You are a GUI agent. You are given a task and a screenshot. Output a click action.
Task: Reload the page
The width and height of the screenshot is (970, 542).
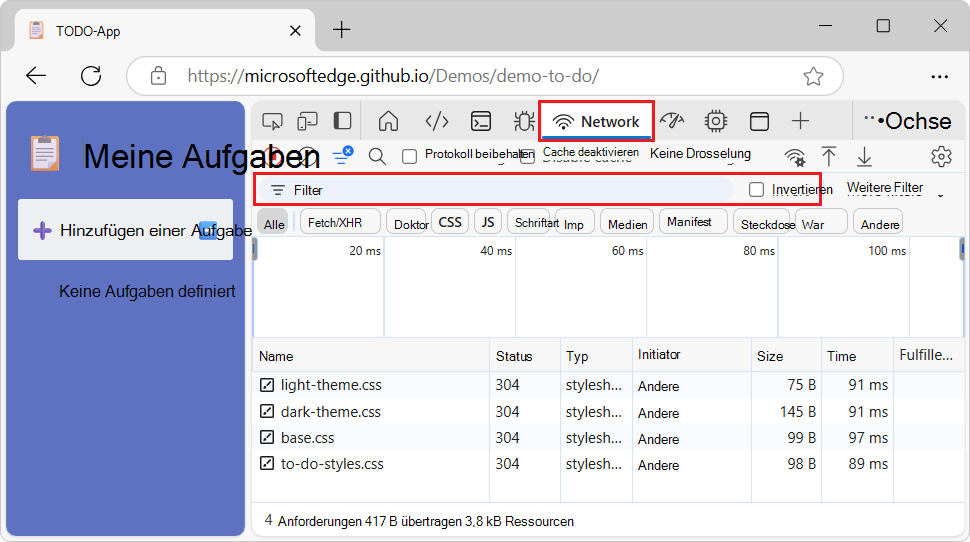point(91,75)
